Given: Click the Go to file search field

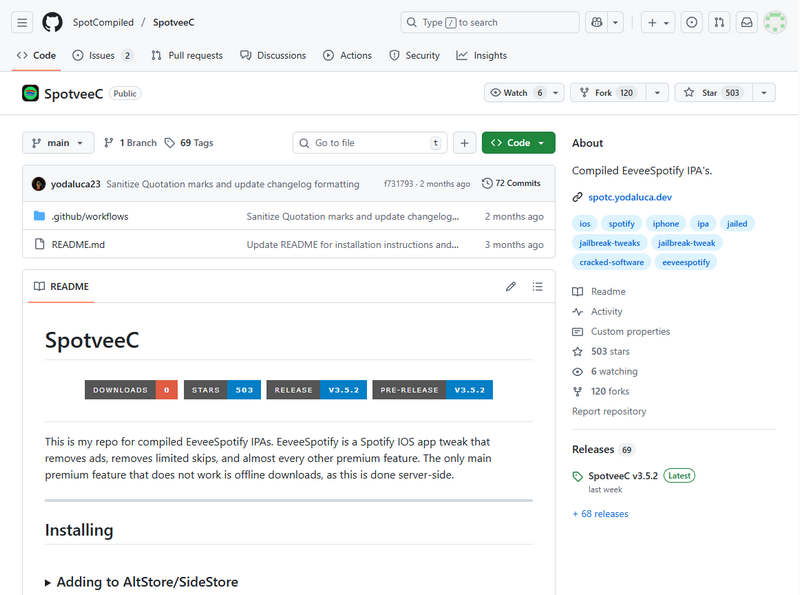Looking at the screenshot, I should click(x=368, y=143).
